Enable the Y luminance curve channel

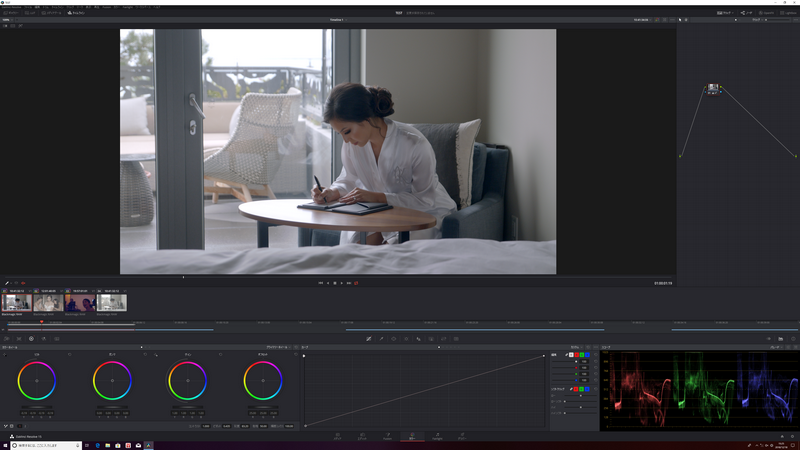(x=571, y=355)
